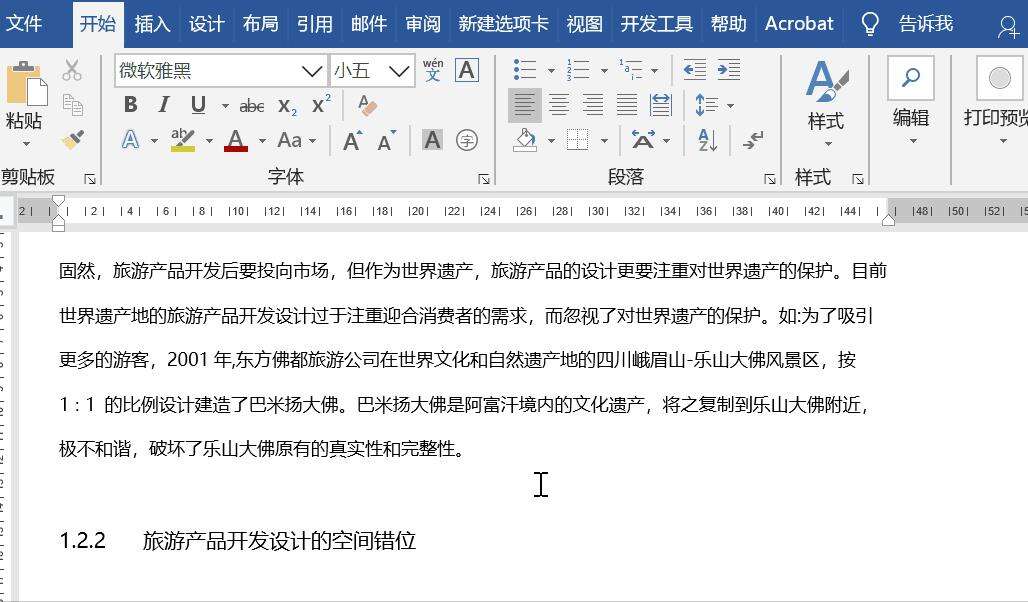The width and height of the screenshot is (1028, 602).
Task: Click the numbered list icon
Action: point(578,69)
